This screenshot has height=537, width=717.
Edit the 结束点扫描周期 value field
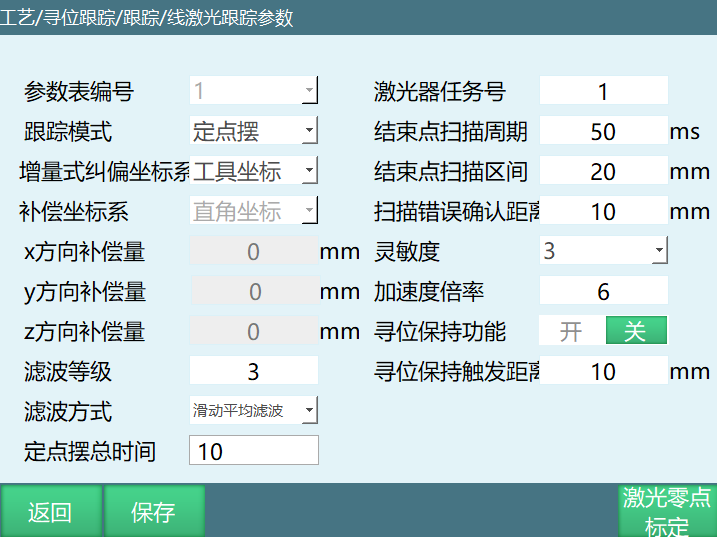coord(603,131)
